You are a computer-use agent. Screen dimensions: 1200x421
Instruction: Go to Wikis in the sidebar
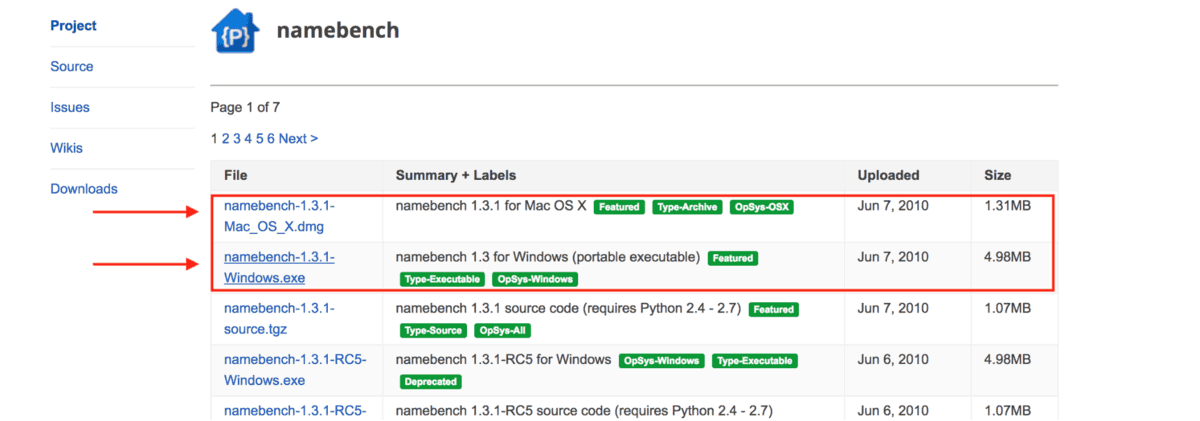click(67, 148)
